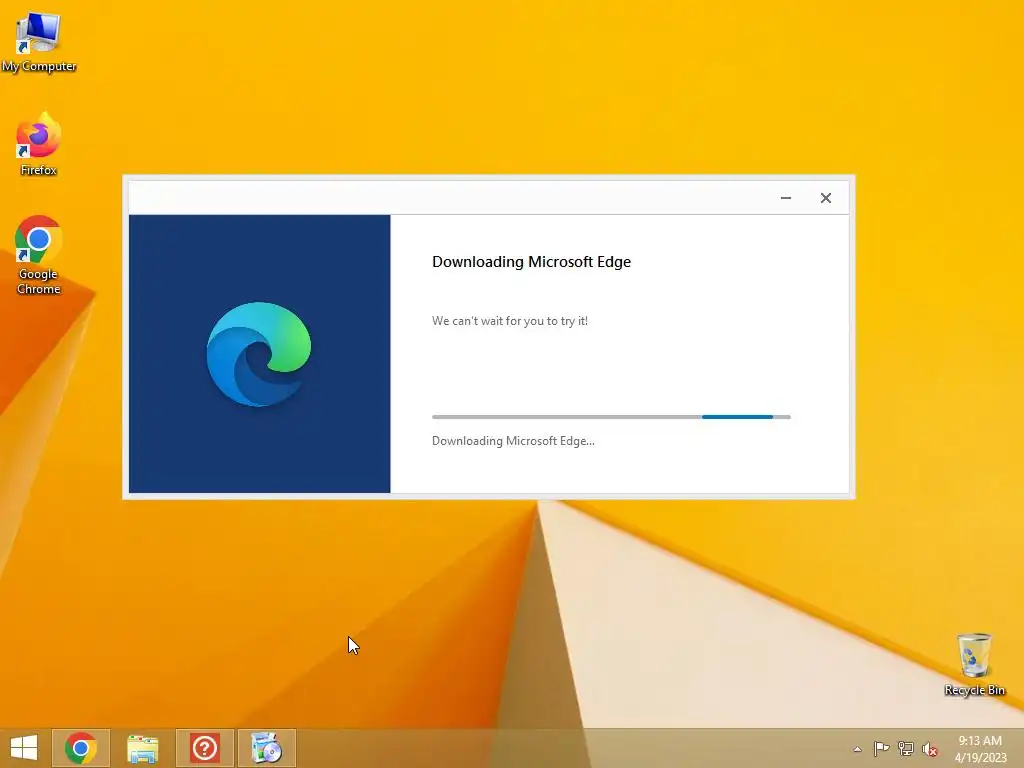The height and width of the screenshot is (768, 1024).
Task: Open My Computer desktop icon
Action: pos(39,42)
